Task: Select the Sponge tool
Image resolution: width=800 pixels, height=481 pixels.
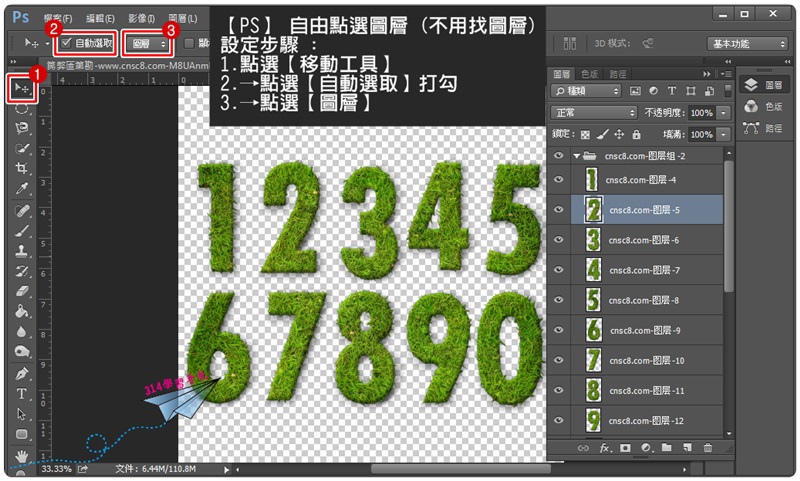Action: click(21, 352)
